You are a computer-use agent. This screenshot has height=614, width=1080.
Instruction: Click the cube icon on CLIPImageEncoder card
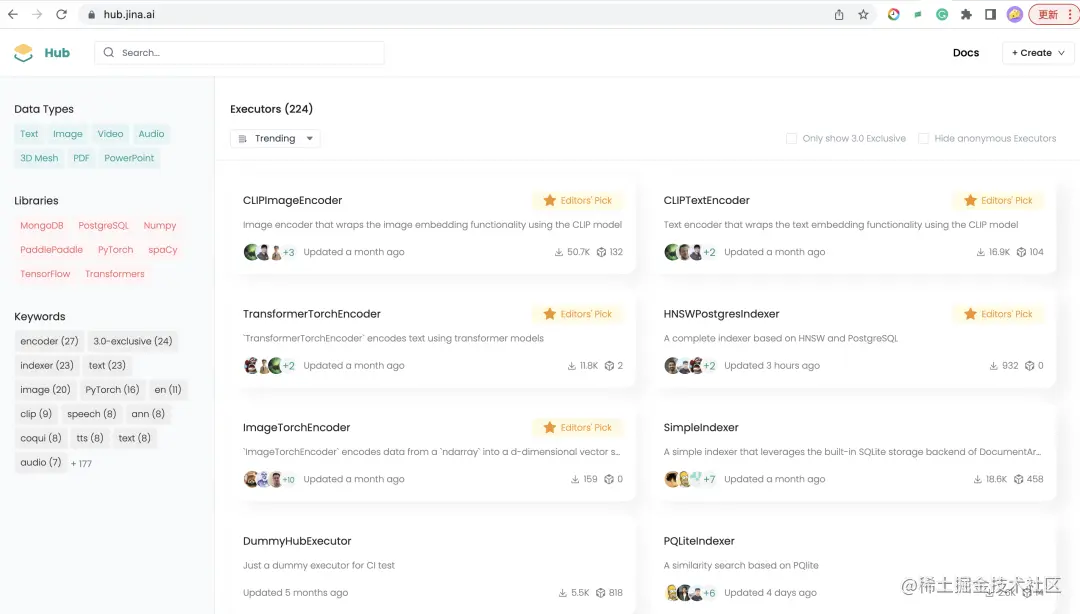(x=601, y=252)
